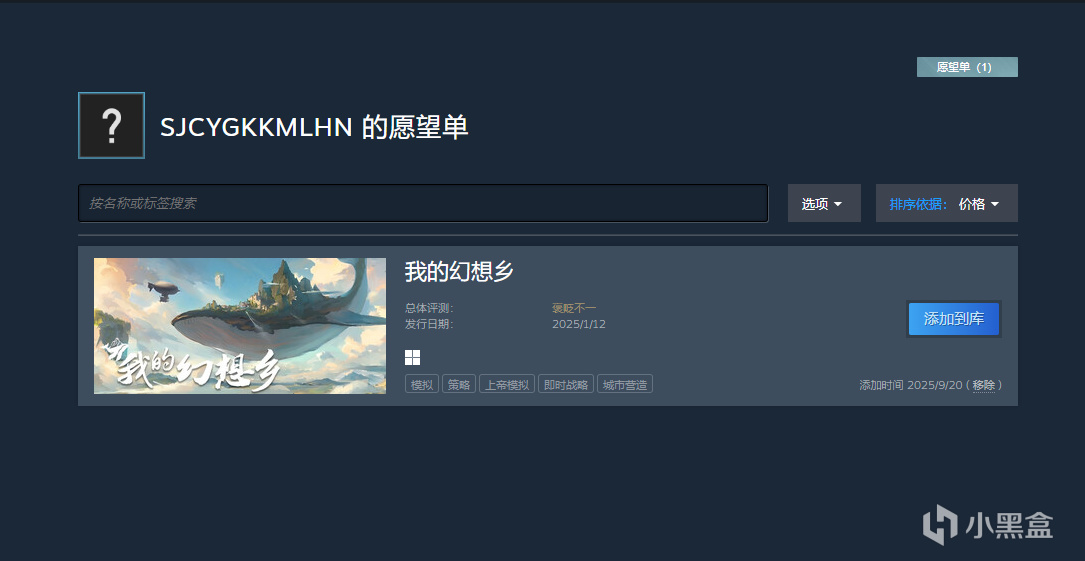Open the 我的幻想乡 whale cover thumbnail

(240, 326)
